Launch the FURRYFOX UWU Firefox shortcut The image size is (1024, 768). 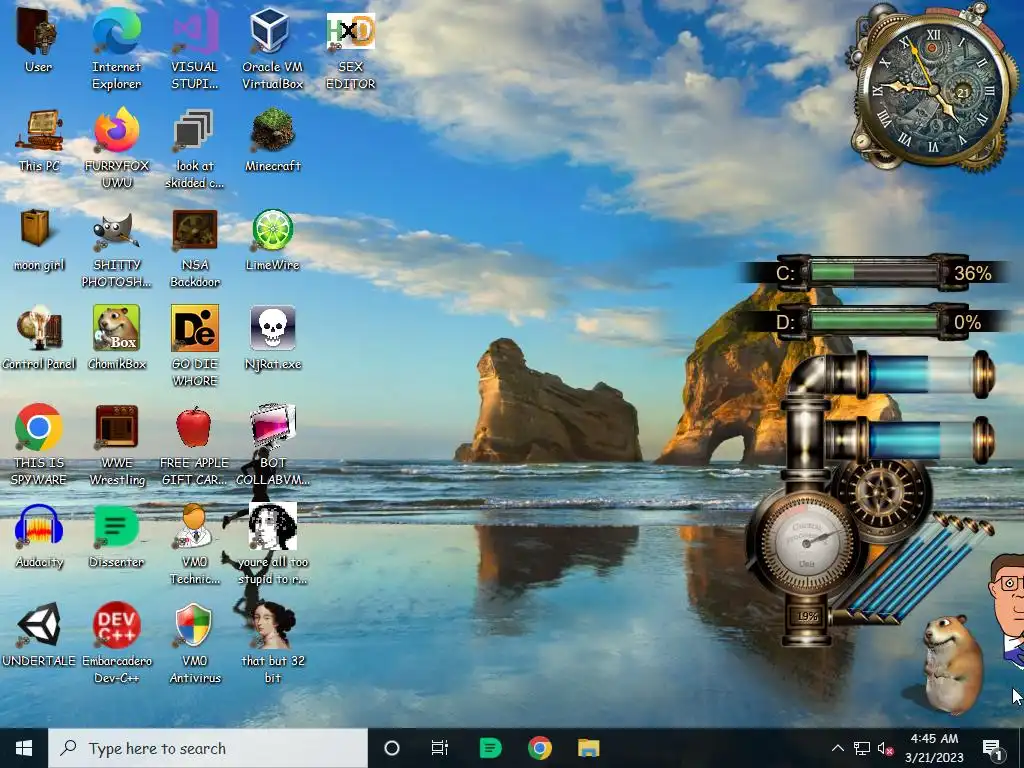[x=116, y=148]
